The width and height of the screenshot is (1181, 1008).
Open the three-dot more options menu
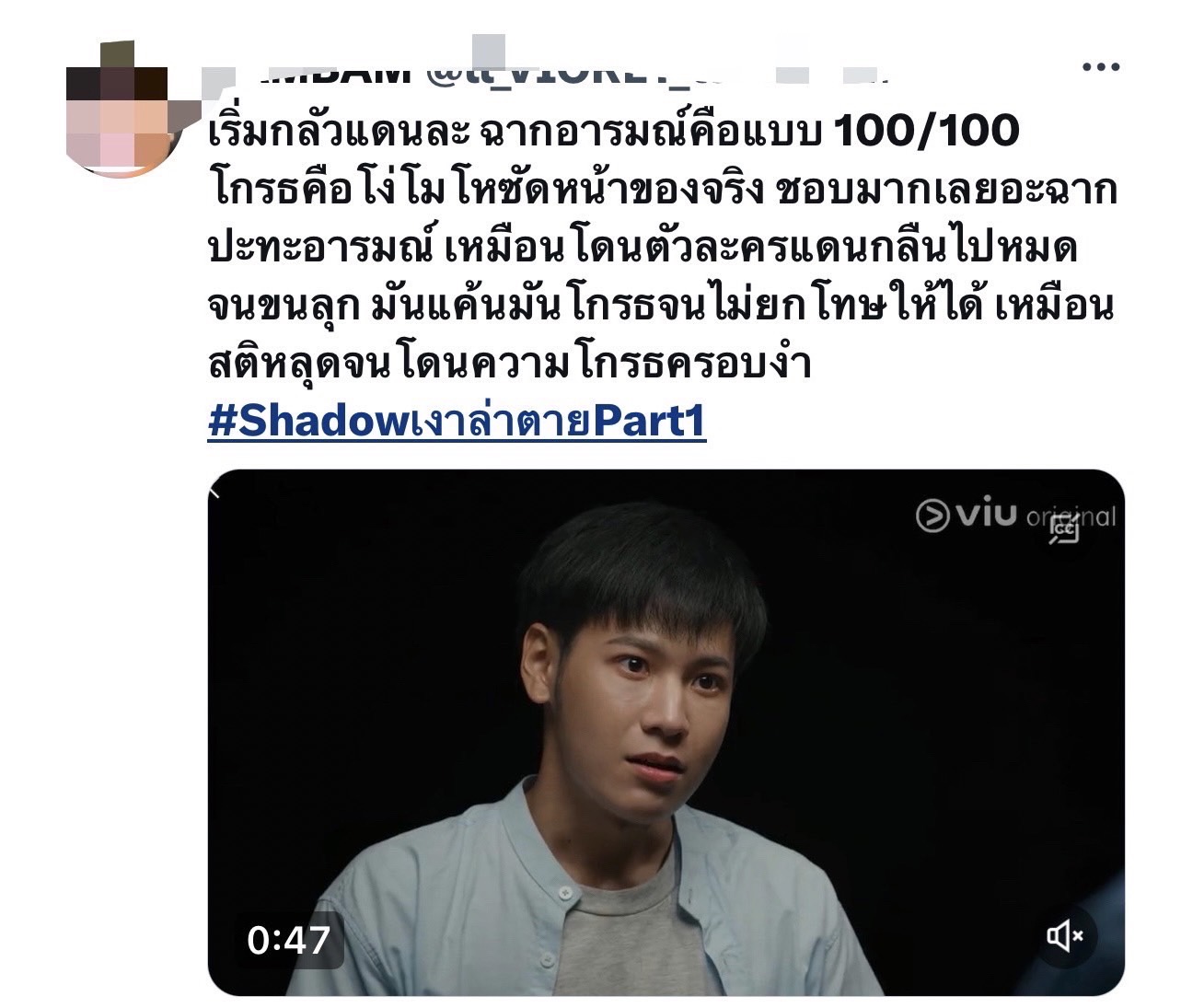(x=1101, y=66)
